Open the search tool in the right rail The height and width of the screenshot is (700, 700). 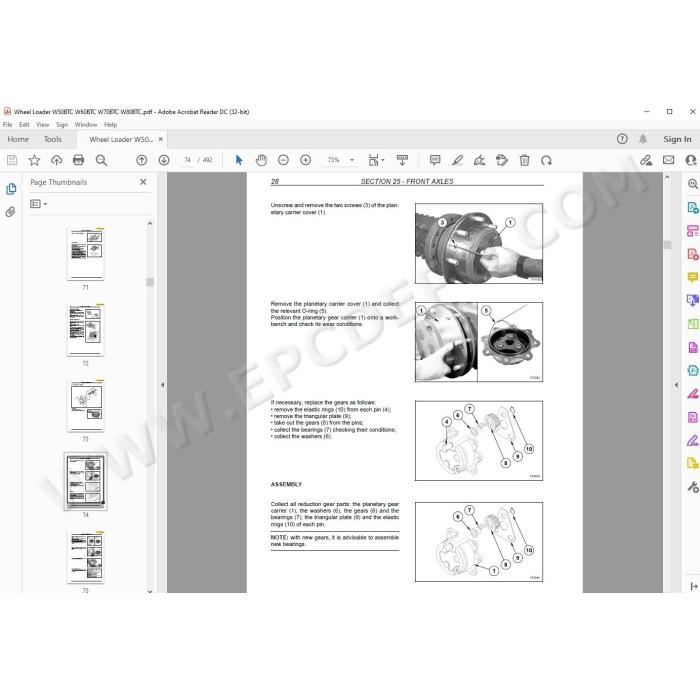693,184
